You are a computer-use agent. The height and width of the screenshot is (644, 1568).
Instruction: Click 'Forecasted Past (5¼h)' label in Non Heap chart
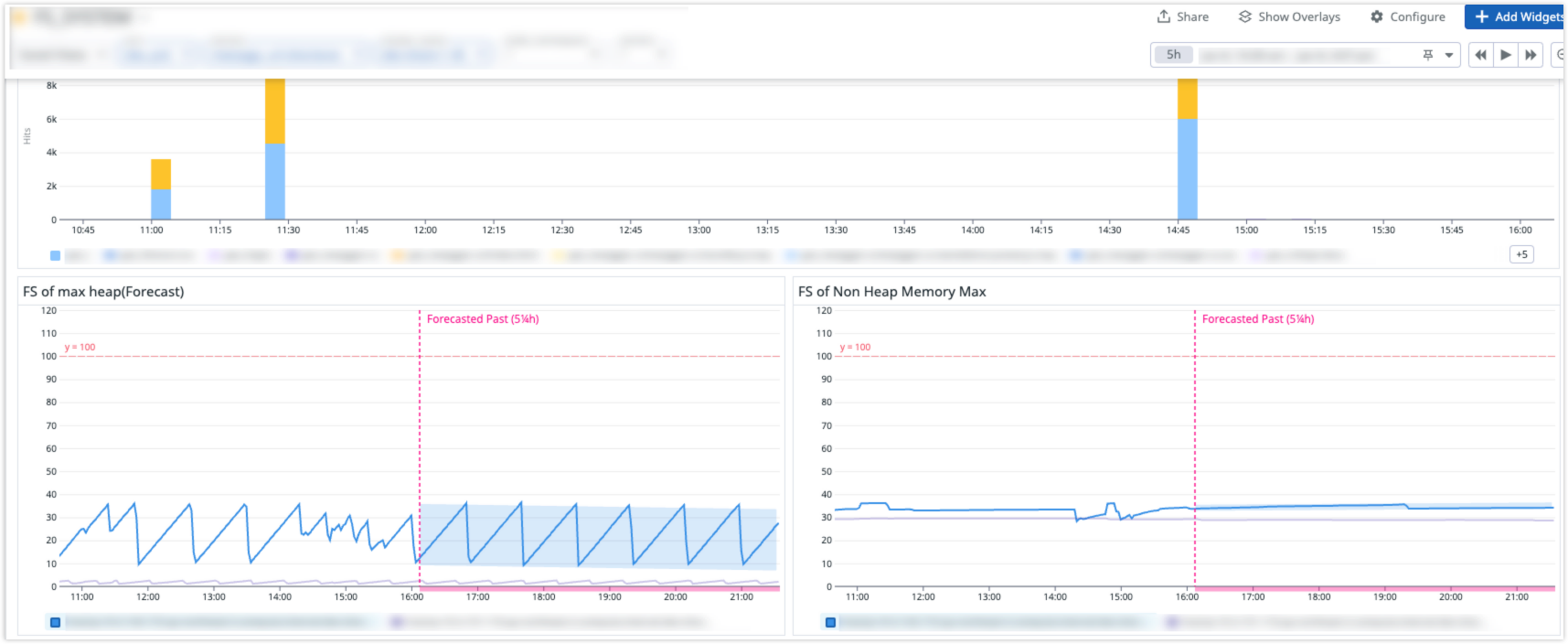(x=1258, y=319)
